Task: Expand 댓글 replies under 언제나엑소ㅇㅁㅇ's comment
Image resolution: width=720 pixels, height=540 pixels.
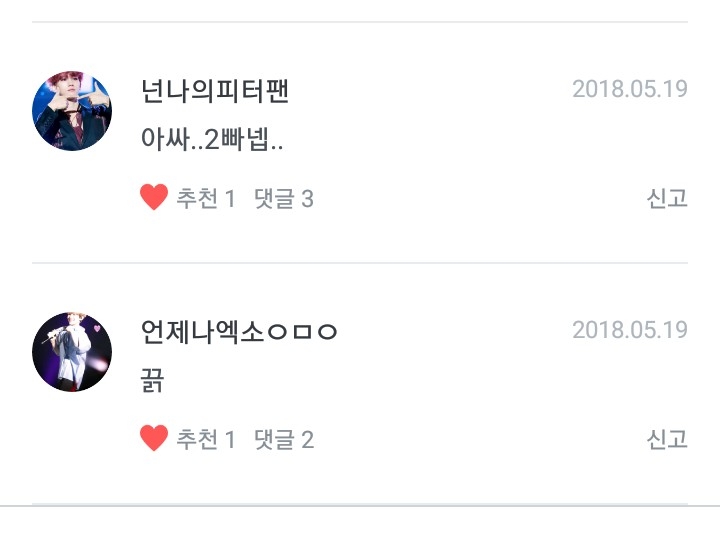Action: pyautogui.click(x=284, y=439)
